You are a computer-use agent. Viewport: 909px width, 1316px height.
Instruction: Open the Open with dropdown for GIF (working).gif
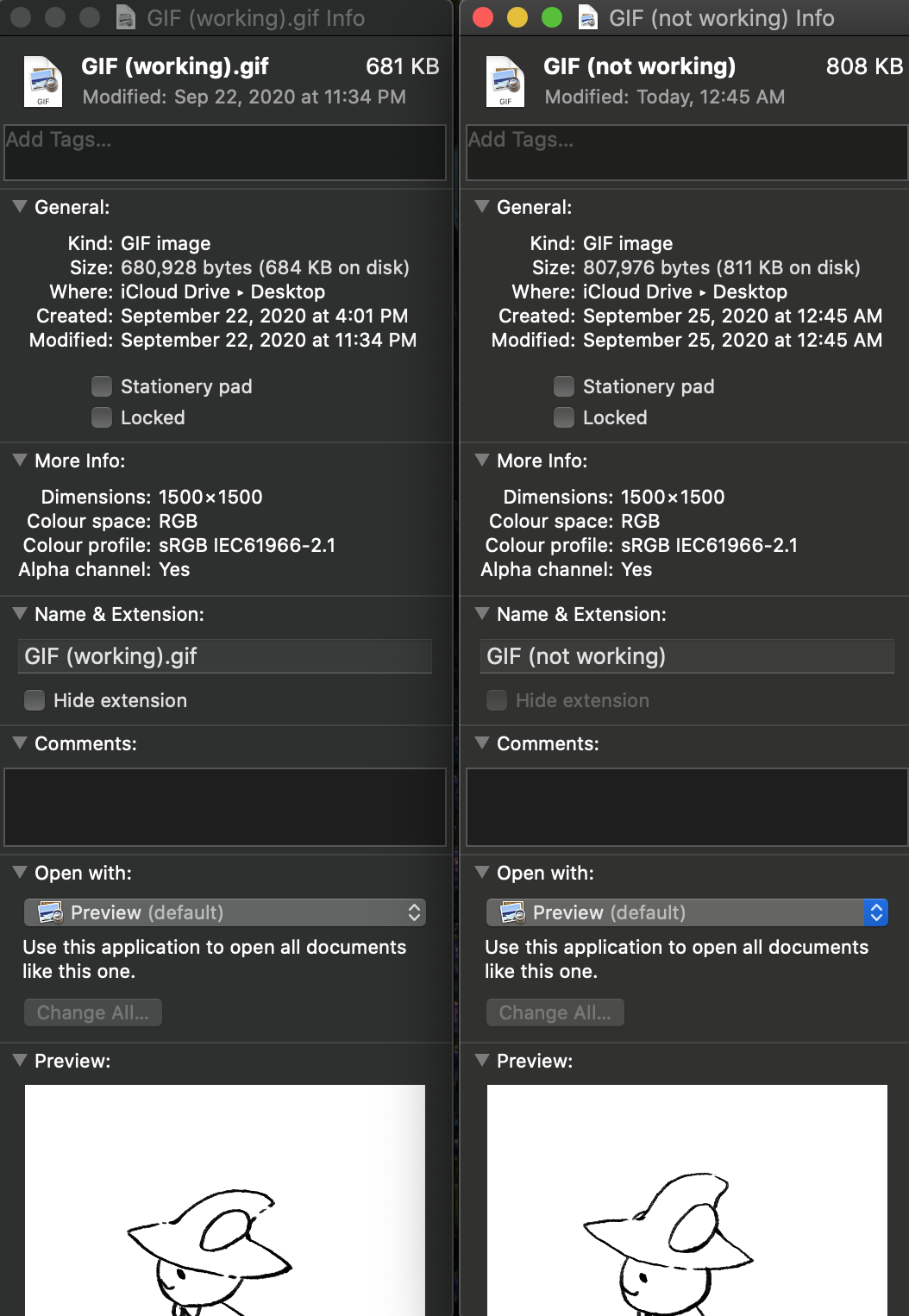pos(413,912)
